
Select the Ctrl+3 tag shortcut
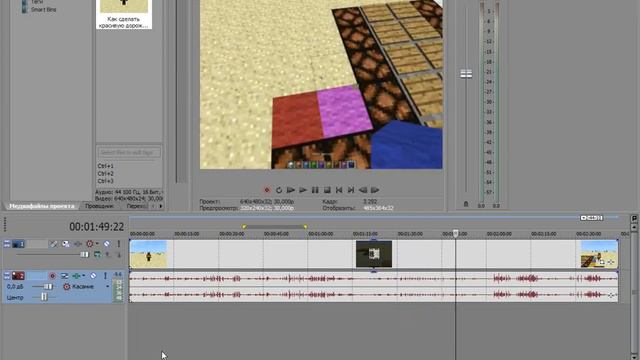coord(106,181)
